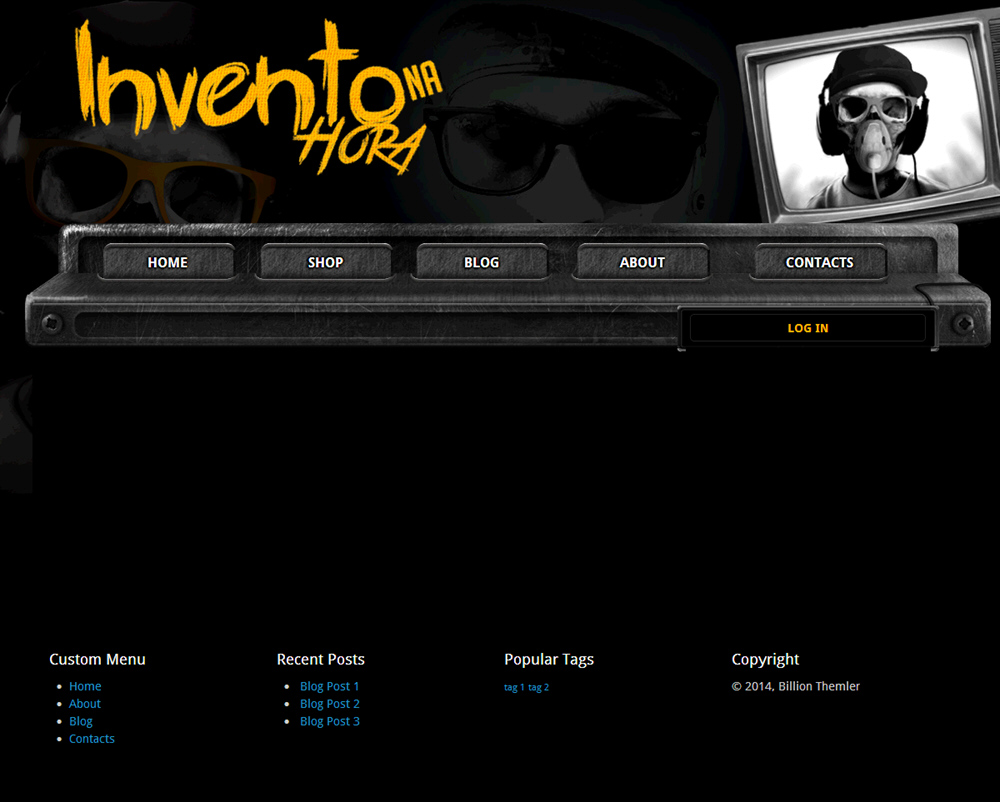
Task: Follow the About link in Custom Menu
Action: click(85, 704)
